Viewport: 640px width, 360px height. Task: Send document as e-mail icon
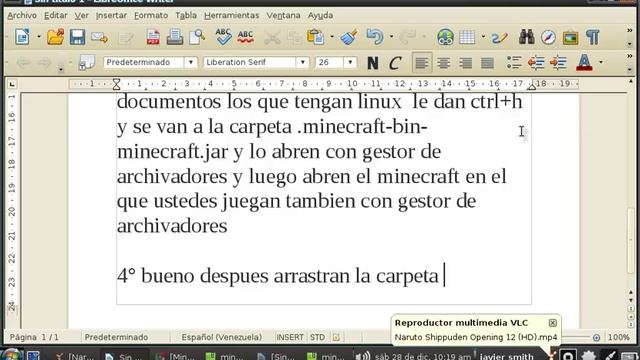click(x=99, y=38)
